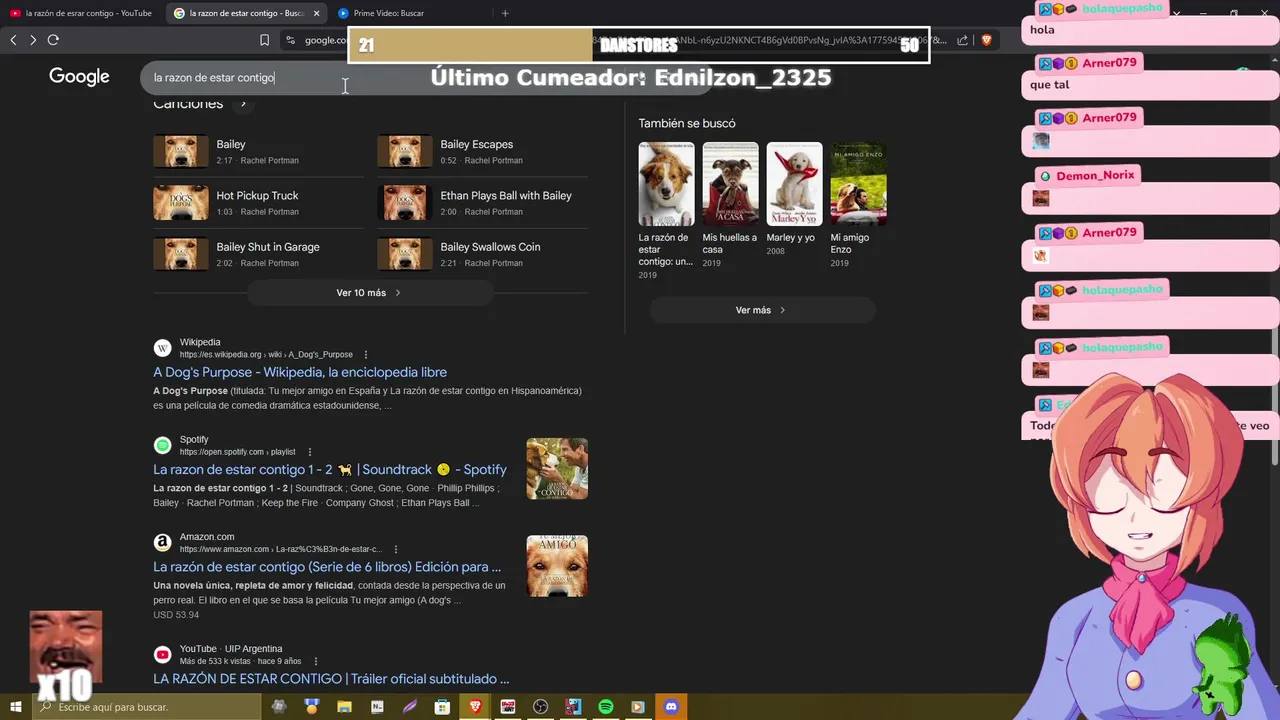Click the Amazon book cover thumbnail
1280x720 pixels.
[557, 566]
